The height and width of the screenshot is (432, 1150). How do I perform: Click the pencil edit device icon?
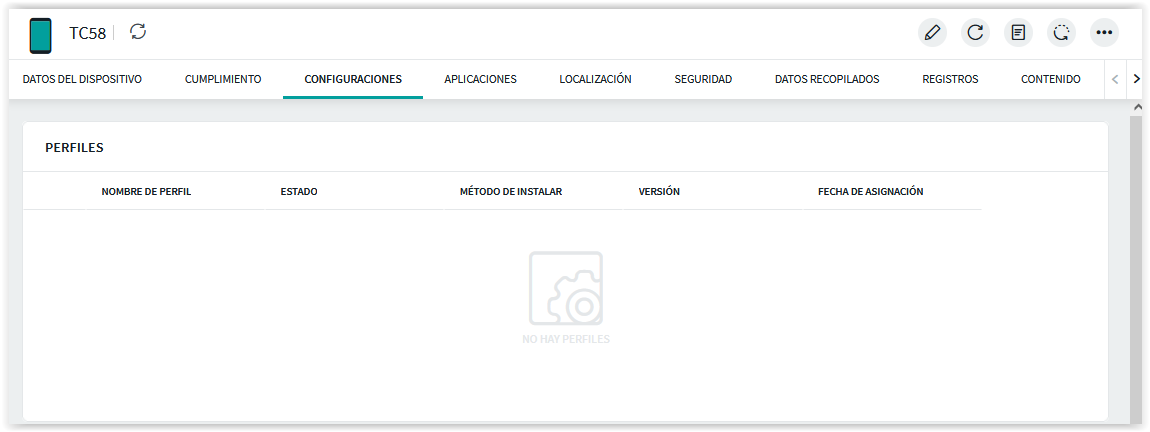click(x=932, y=33)
